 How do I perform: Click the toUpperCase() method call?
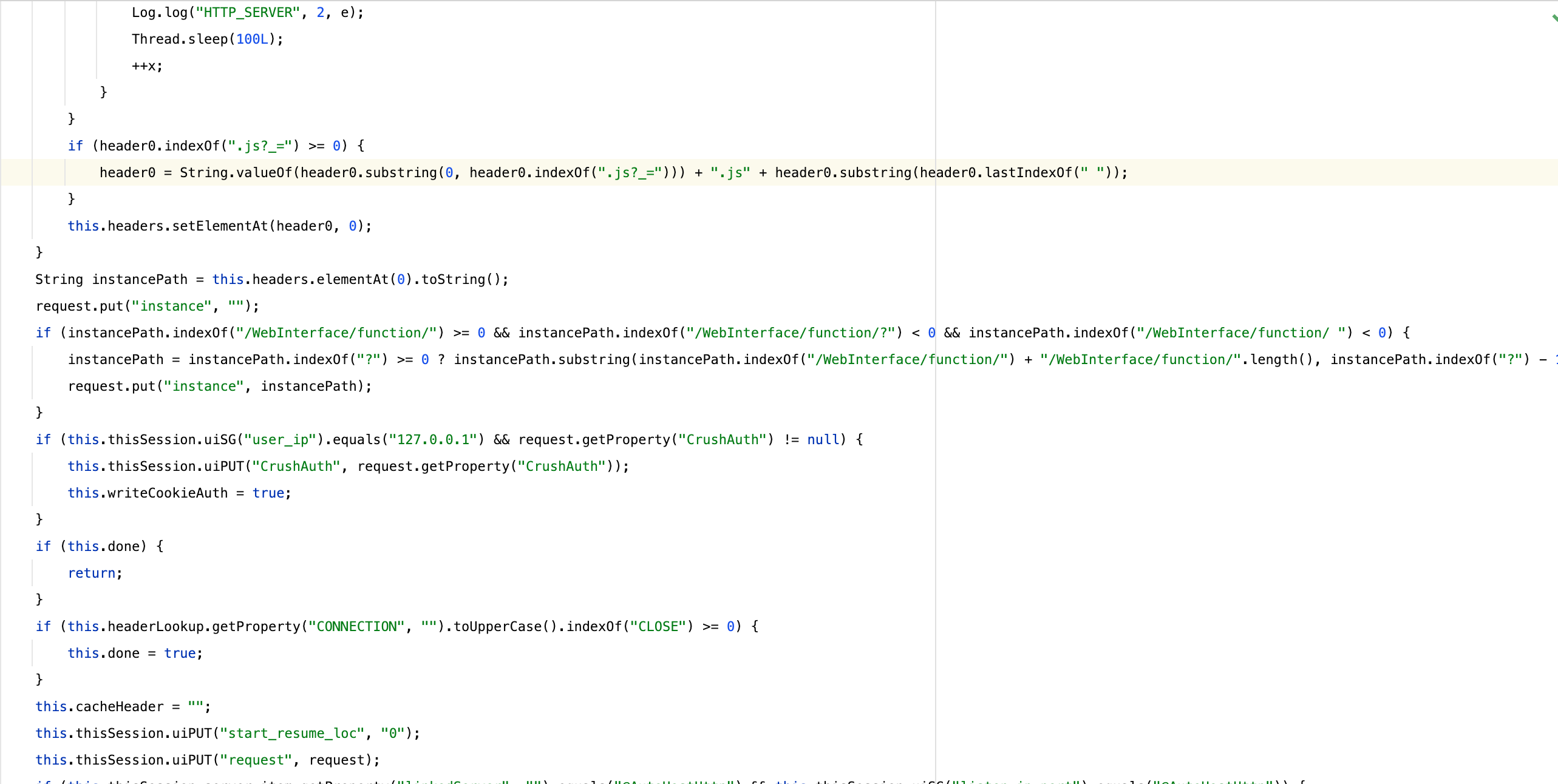coord(505,627)
